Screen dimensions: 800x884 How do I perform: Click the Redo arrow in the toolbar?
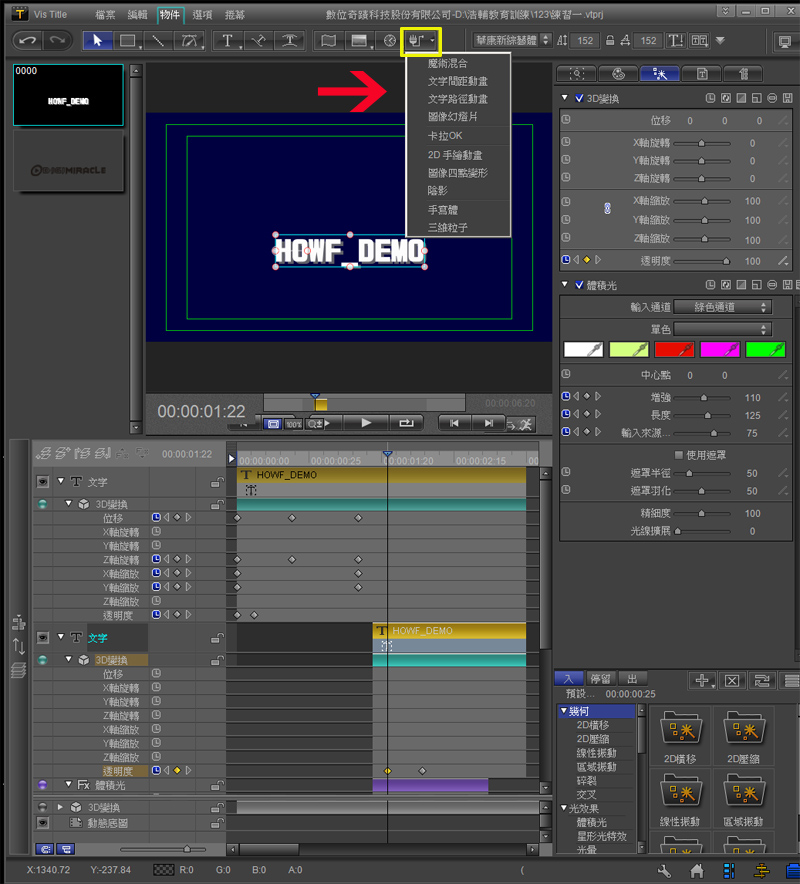[58, 41]
